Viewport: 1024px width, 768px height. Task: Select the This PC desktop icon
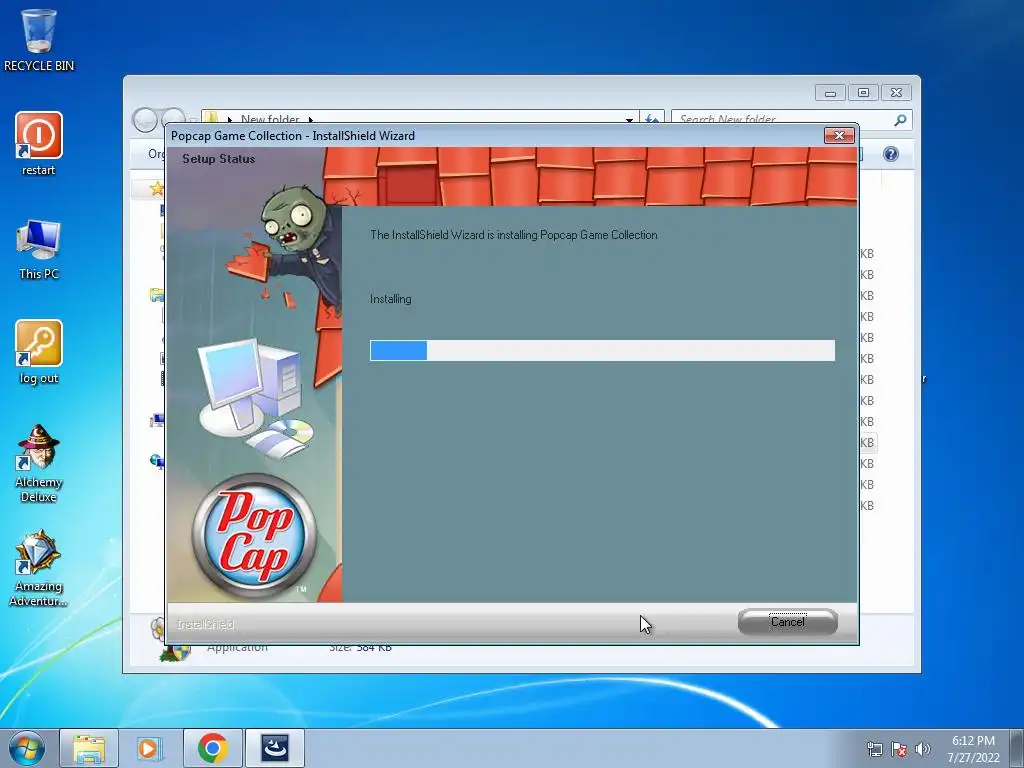point(39,249)
